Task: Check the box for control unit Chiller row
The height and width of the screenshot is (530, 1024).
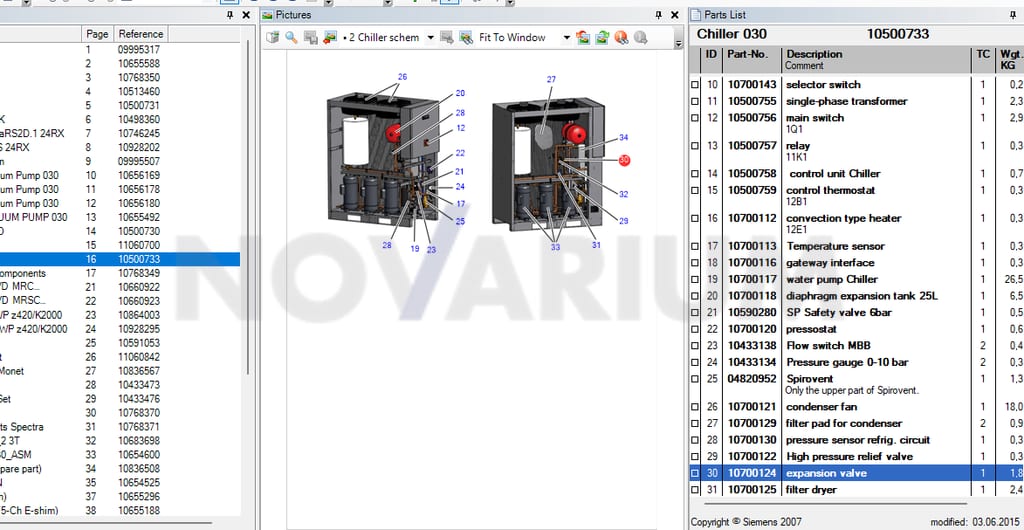Action: pyautogui.click(x=695, y=174)
